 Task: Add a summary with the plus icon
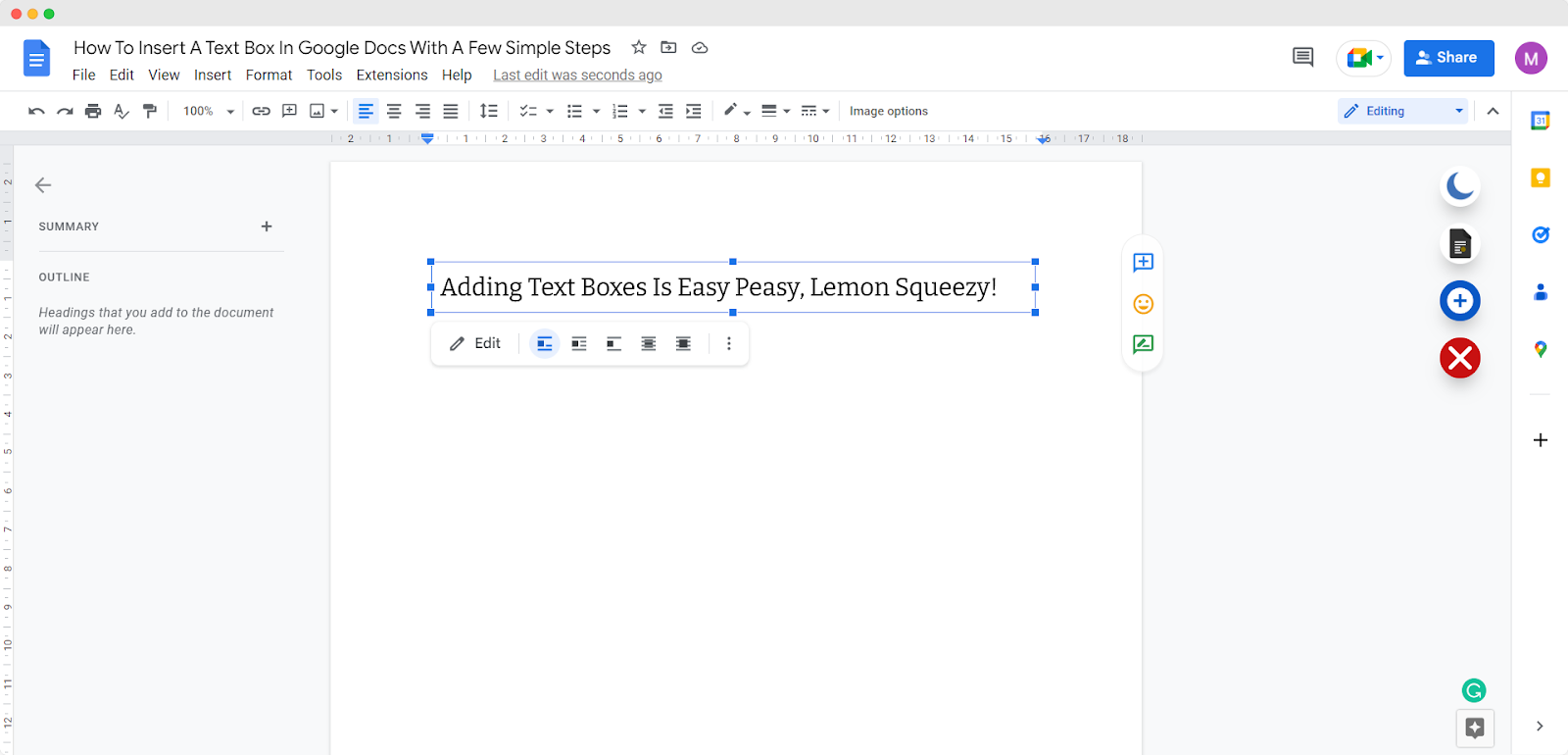[267, 226]
